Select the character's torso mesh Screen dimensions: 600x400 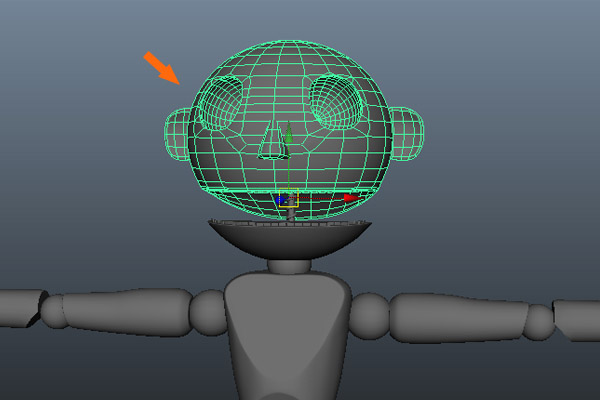tap(288, 335)
